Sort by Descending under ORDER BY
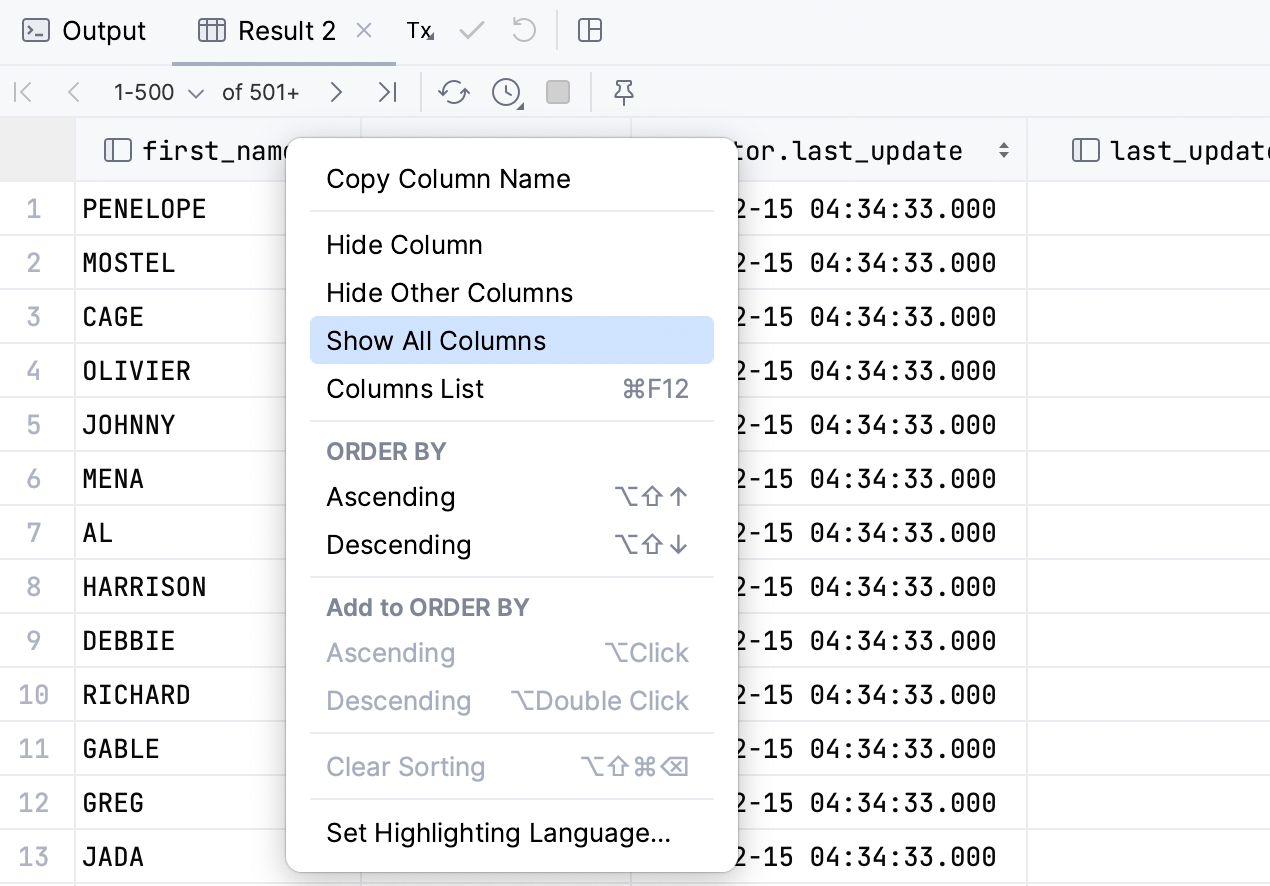The width and height of the screenshot is (1270, 886). point(398,545)
